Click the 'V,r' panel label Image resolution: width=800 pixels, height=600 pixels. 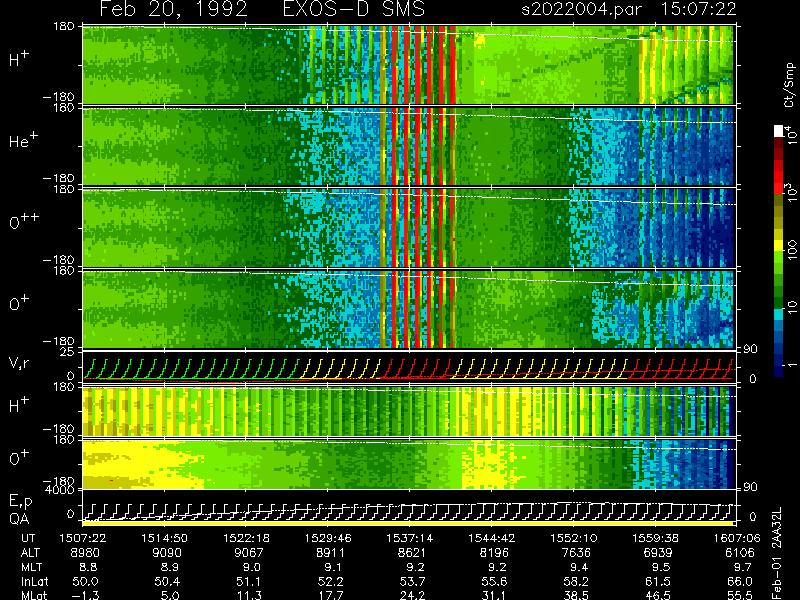19,363
